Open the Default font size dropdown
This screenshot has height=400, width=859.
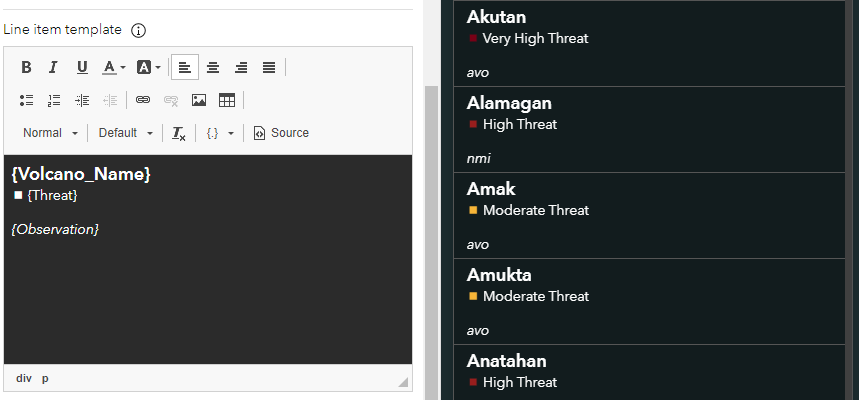(125, 133)
